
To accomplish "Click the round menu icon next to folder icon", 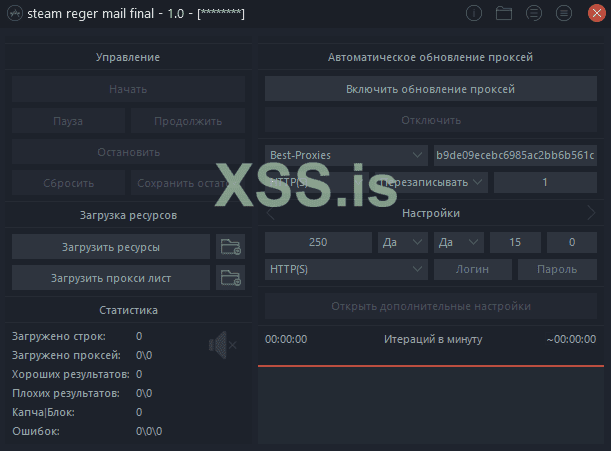I will 534,14.
